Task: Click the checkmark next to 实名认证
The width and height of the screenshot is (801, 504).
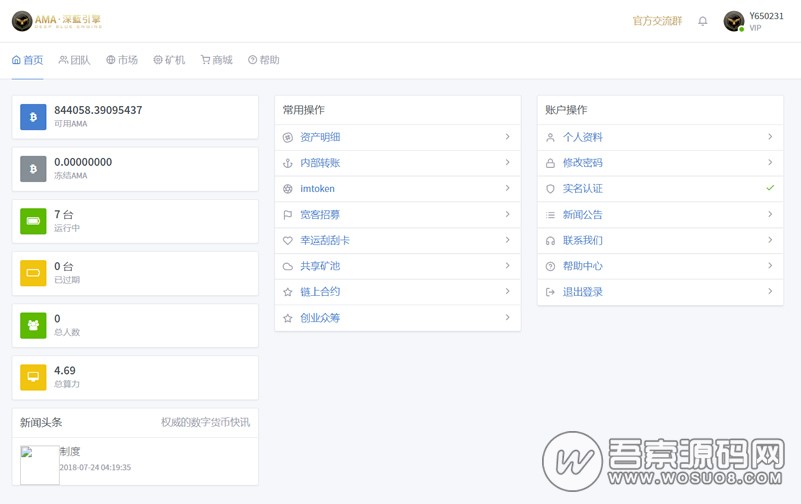Action: click(770, 188)
